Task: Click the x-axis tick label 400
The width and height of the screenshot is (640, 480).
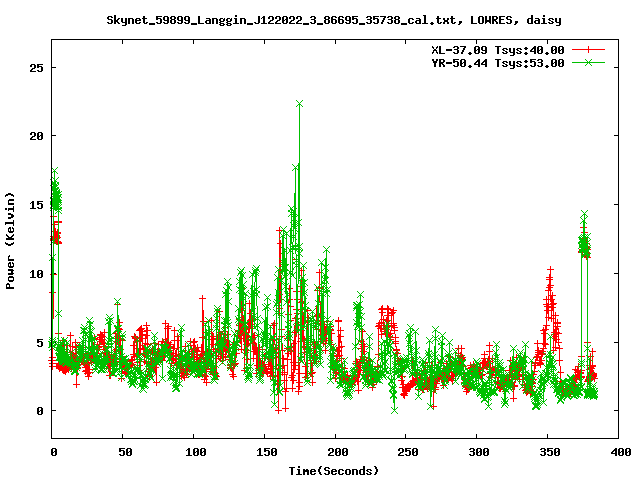Action: tap(620, 452)
